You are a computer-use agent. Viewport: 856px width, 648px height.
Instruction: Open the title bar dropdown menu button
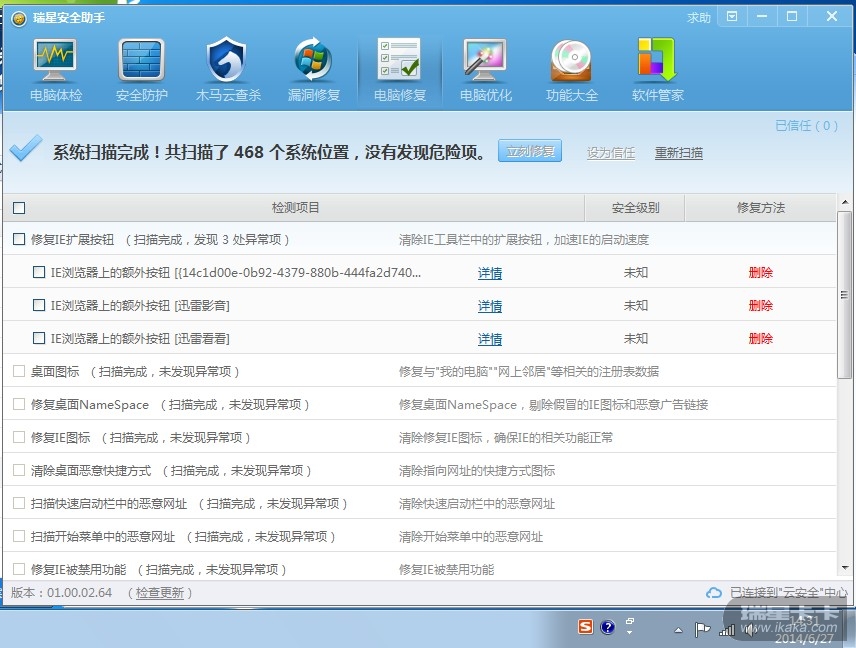732,17
